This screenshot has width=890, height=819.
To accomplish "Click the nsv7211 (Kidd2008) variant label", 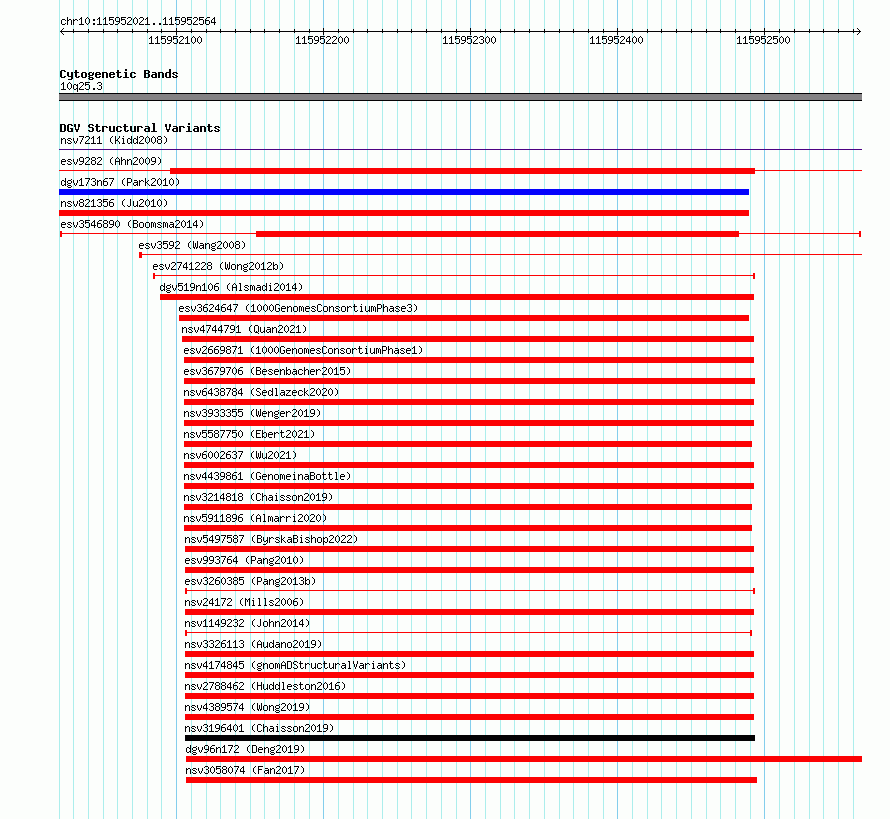I will point(114,140).
